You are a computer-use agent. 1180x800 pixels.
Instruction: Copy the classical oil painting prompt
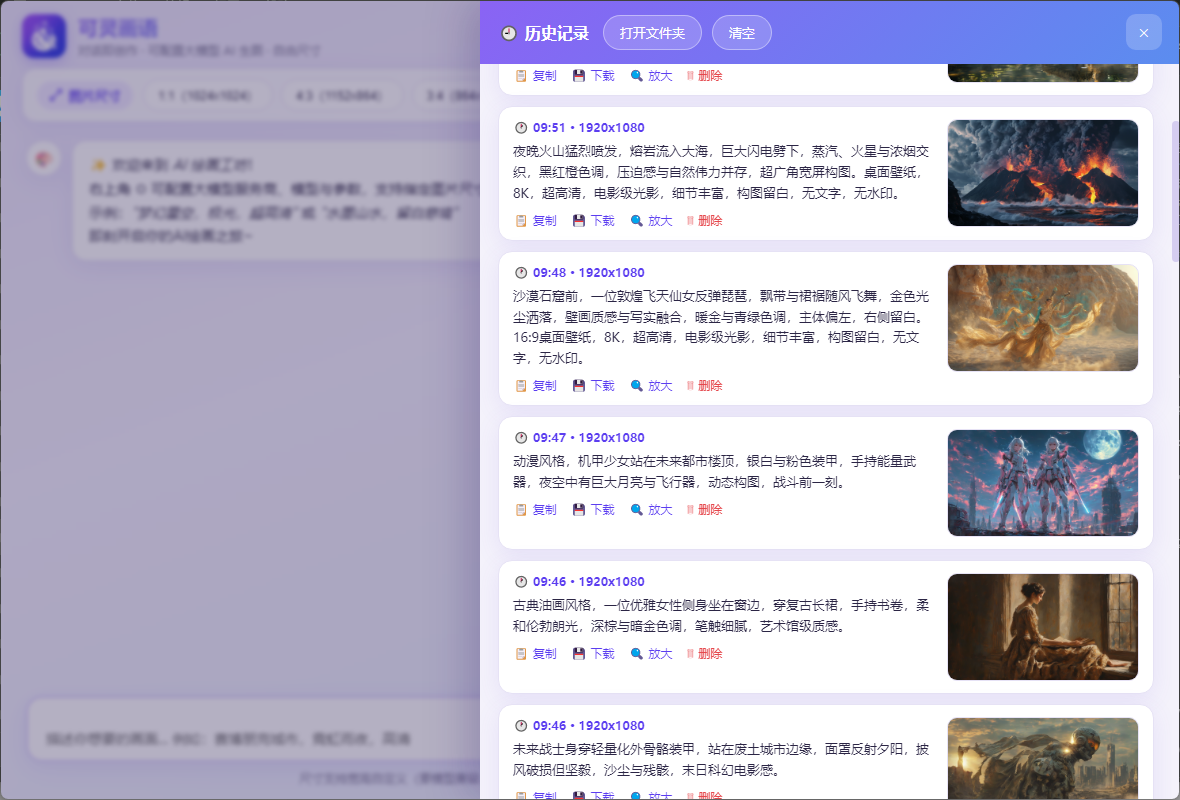point(536,653)
